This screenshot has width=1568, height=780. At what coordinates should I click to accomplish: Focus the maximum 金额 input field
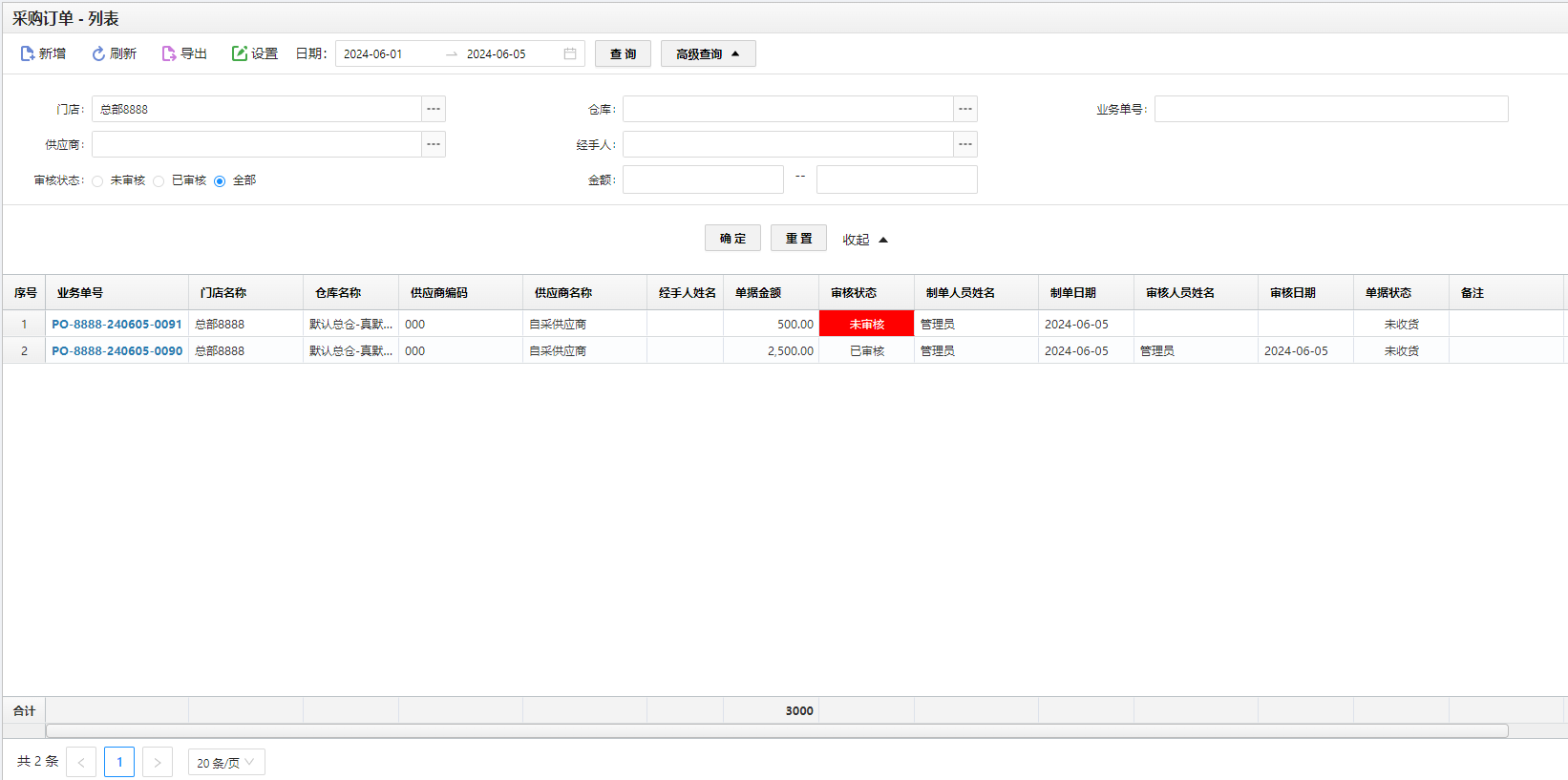pyautogui.click(x=897, y=179)
